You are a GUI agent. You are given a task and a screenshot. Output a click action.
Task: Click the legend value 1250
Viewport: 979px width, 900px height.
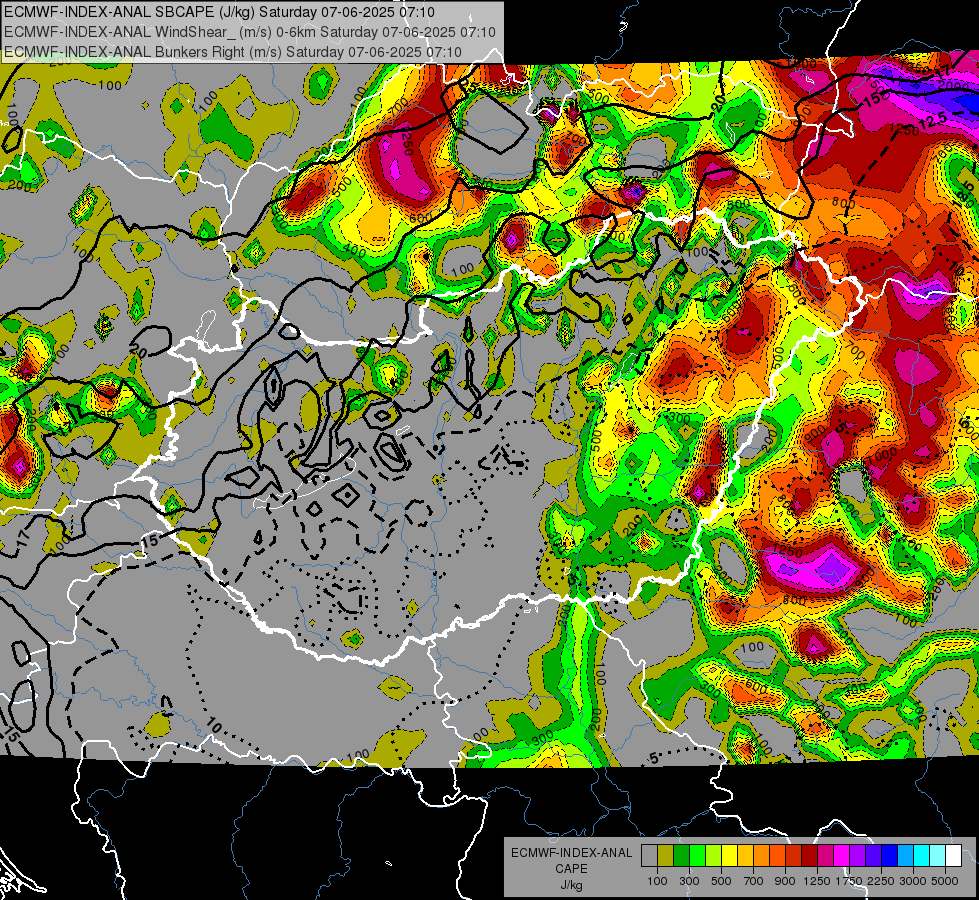[x=817, y=881]
